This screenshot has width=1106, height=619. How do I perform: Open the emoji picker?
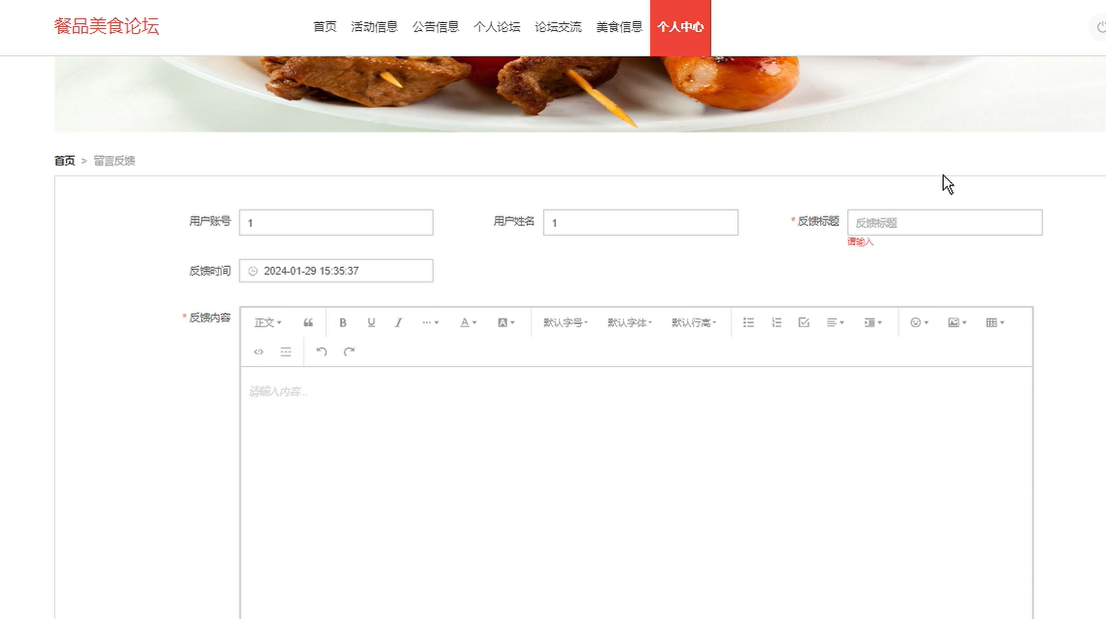click(x=918, y=322)
